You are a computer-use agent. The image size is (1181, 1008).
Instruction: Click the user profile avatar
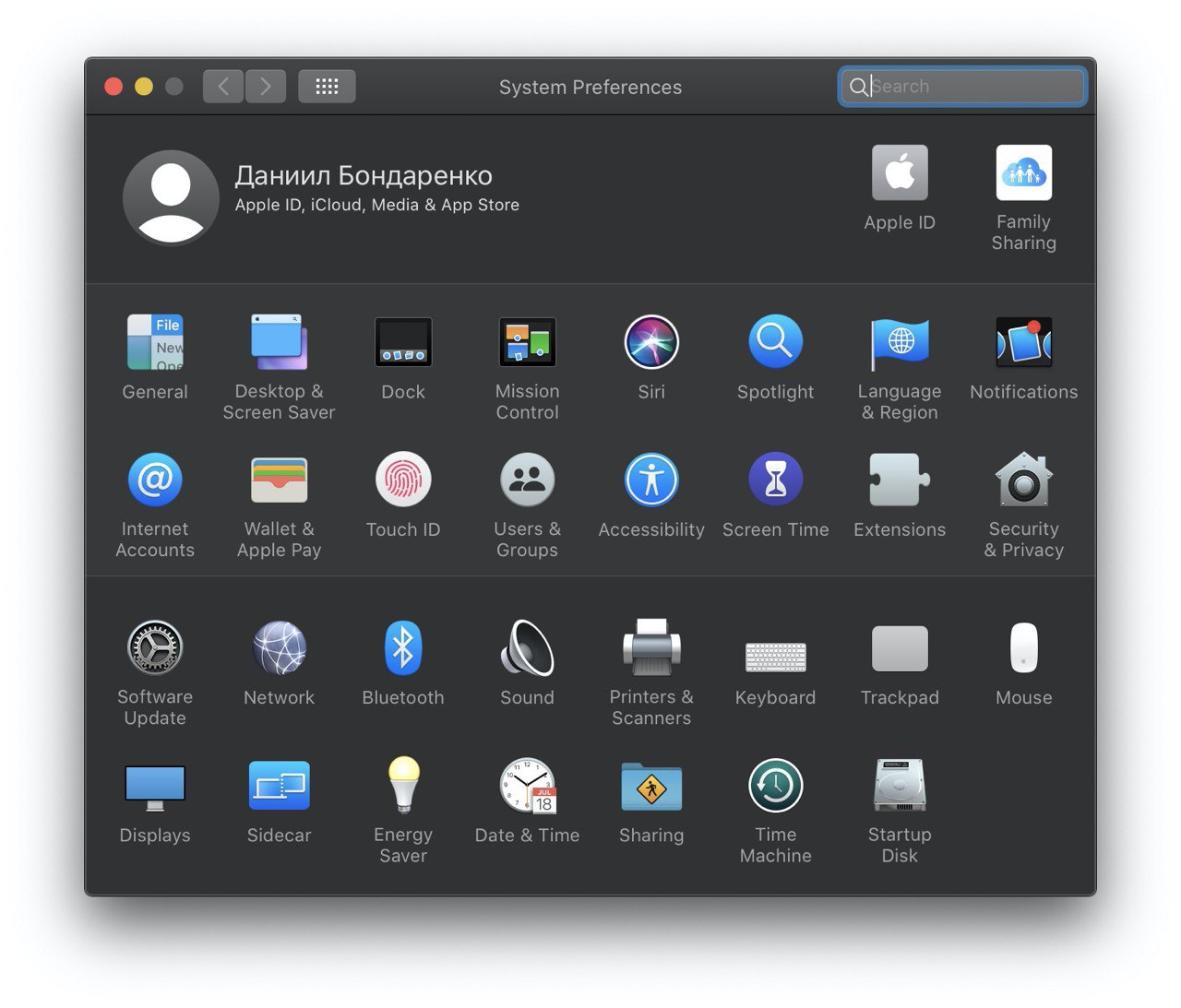(x=171, y=197)
